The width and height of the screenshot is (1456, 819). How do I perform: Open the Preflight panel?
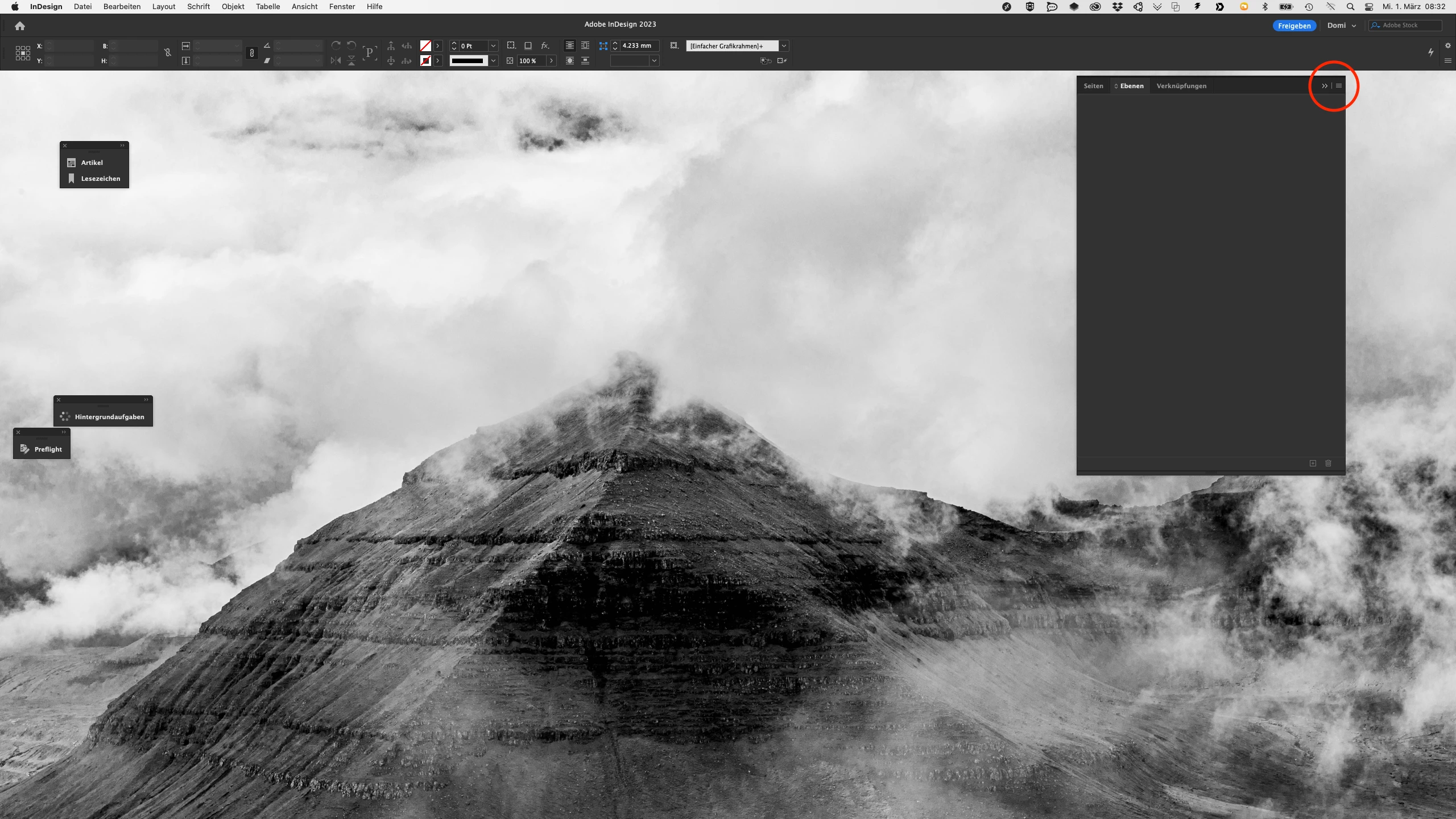(42, 449)
